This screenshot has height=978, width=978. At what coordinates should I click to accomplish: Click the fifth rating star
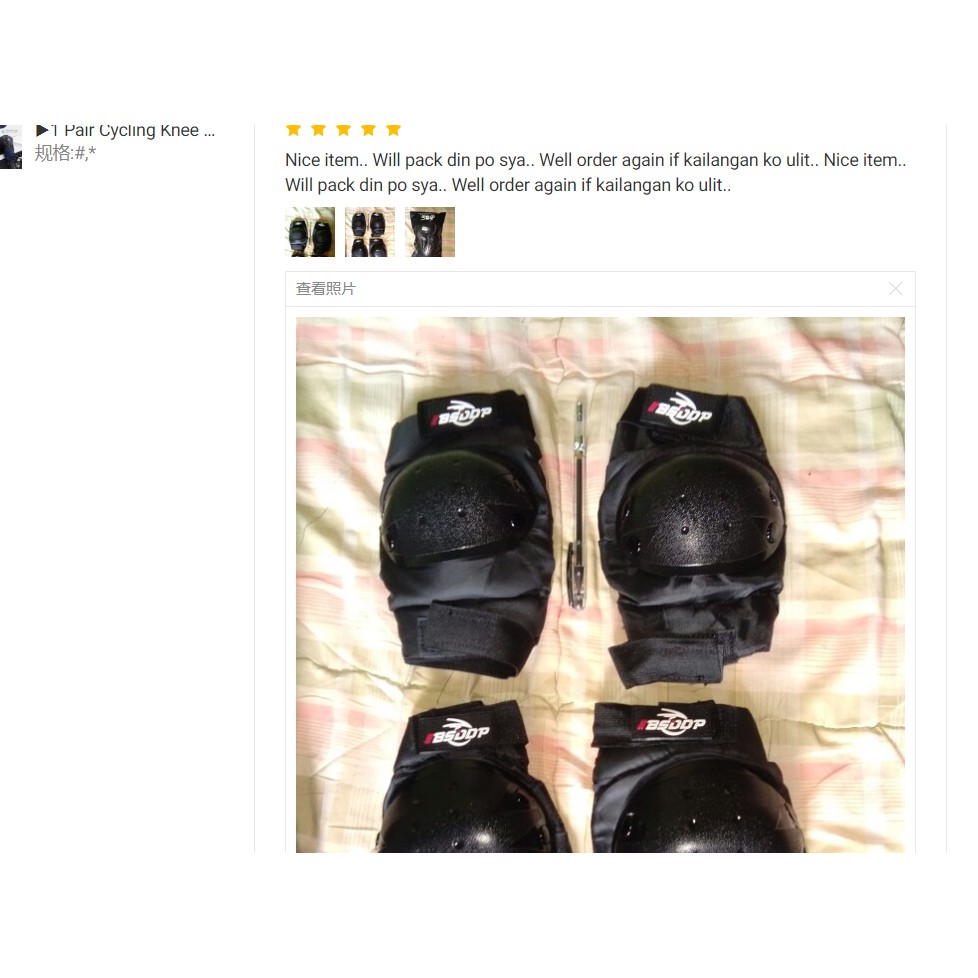click(x=393, y=130)
